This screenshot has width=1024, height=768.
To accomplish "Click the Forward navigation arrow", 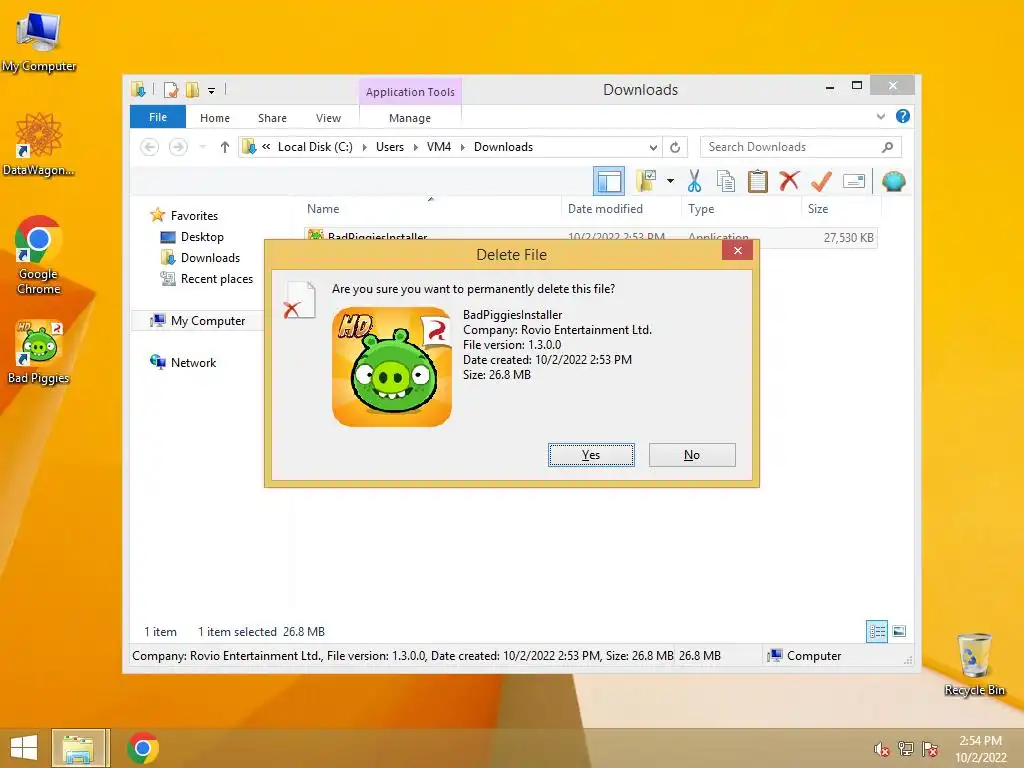I will click(x=178, y=147).
